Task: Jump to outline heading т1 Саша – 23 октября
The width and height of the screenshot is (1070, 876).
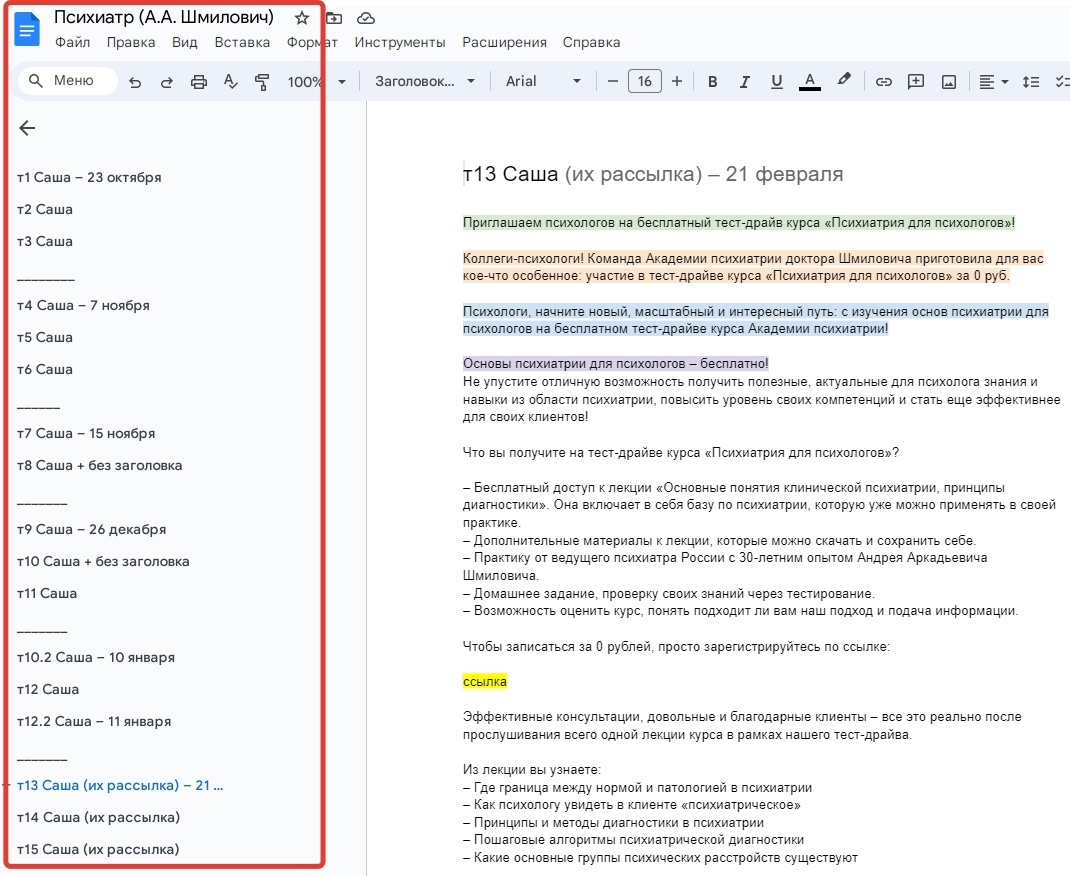Action: [x=89, y=177]
